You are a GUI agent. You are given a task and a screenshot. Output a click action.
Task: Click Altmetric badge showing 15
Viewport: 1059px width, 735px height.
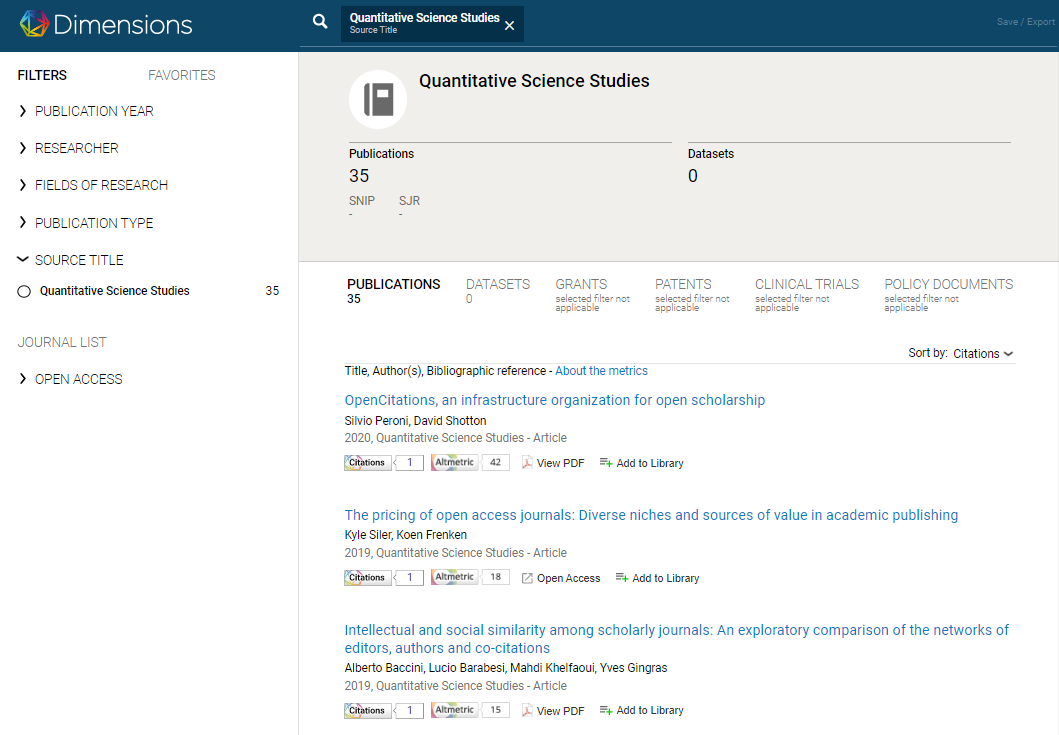[470, 710]
